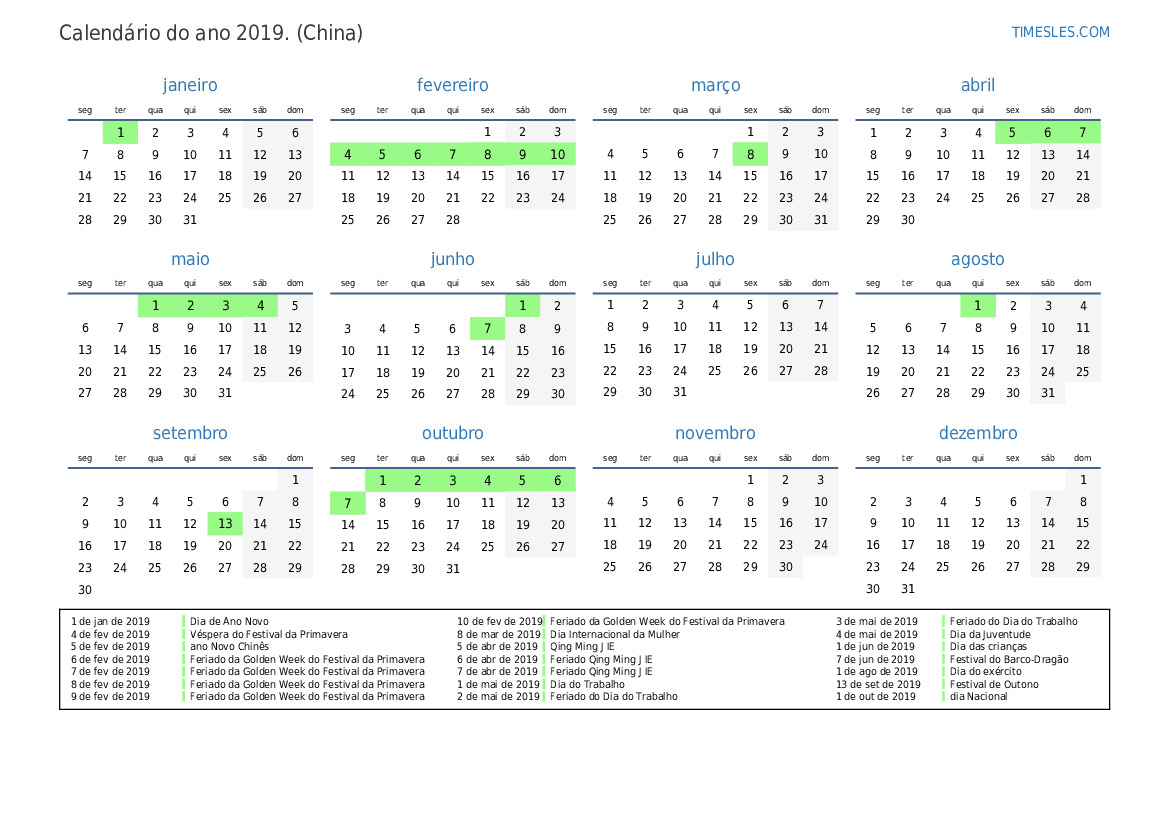Click the 'Calendário do ano 2019. (China)' title
The width and height of the screenshot is (1169, 827).
(x=211, y=33)
